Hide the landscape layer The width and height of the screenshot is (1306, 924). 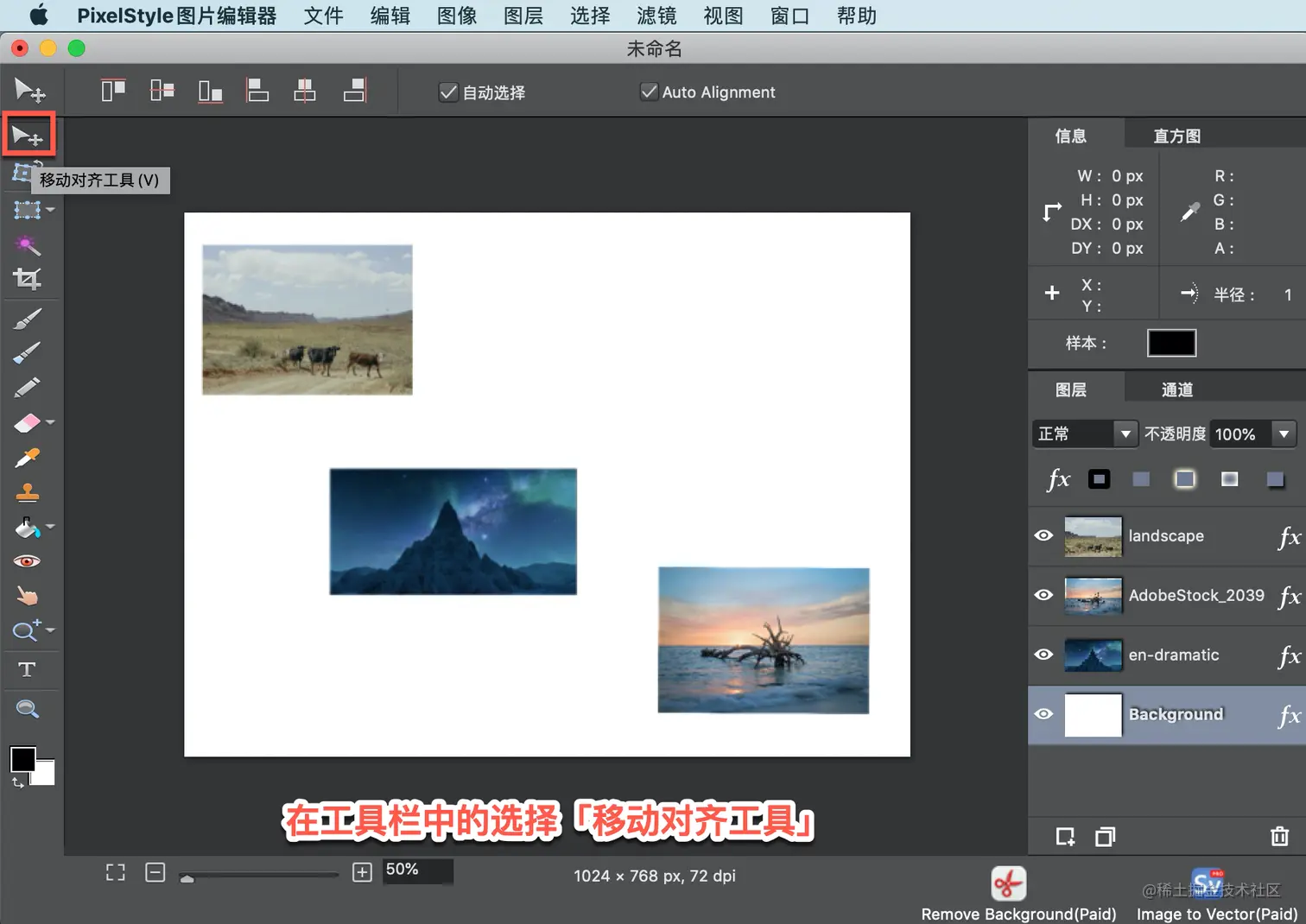[1043, 535]
